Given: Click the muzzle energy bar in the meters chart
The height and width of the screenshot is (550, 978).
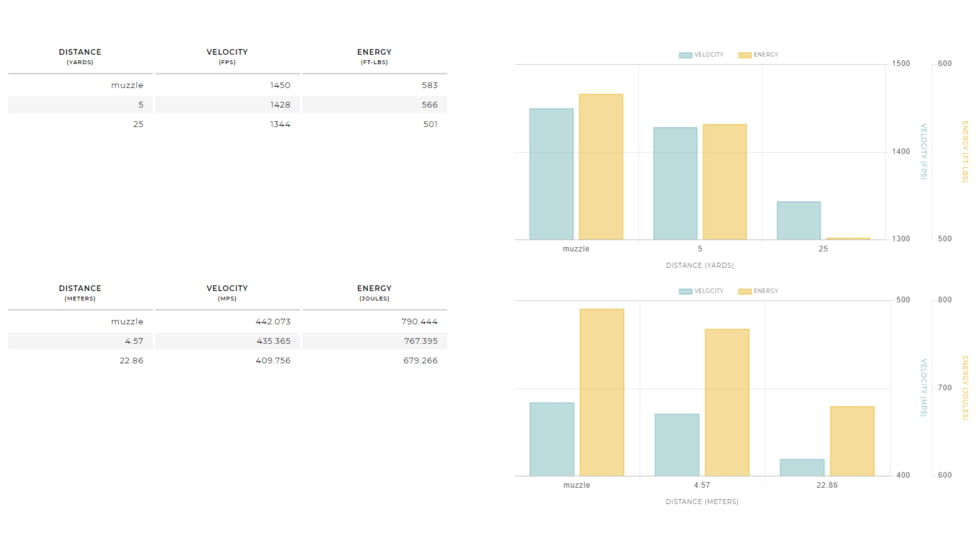Looking at the screenshot, I should [x=602, y=392].
